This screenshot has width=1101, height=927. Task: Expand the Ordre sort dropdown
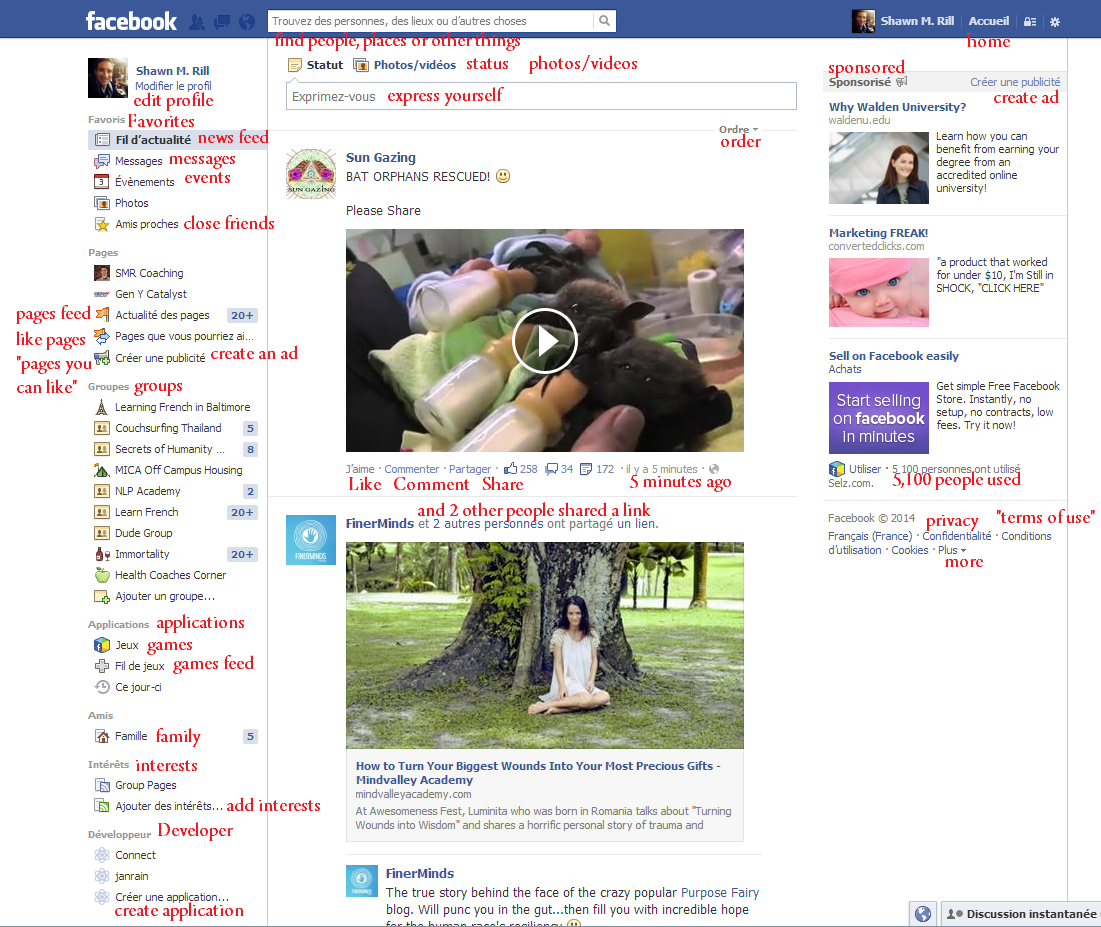(738, 129)
